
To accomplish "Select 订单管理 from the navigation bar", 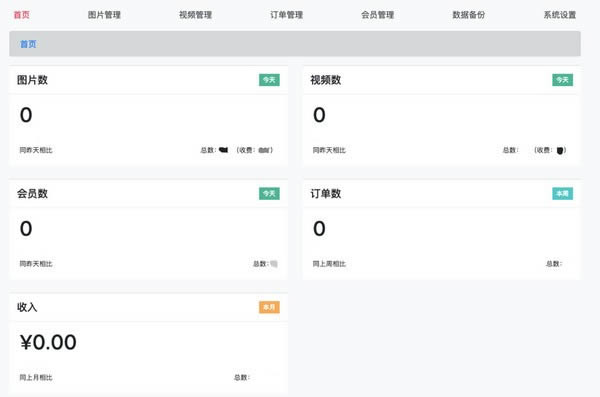I will click(287, 15).
